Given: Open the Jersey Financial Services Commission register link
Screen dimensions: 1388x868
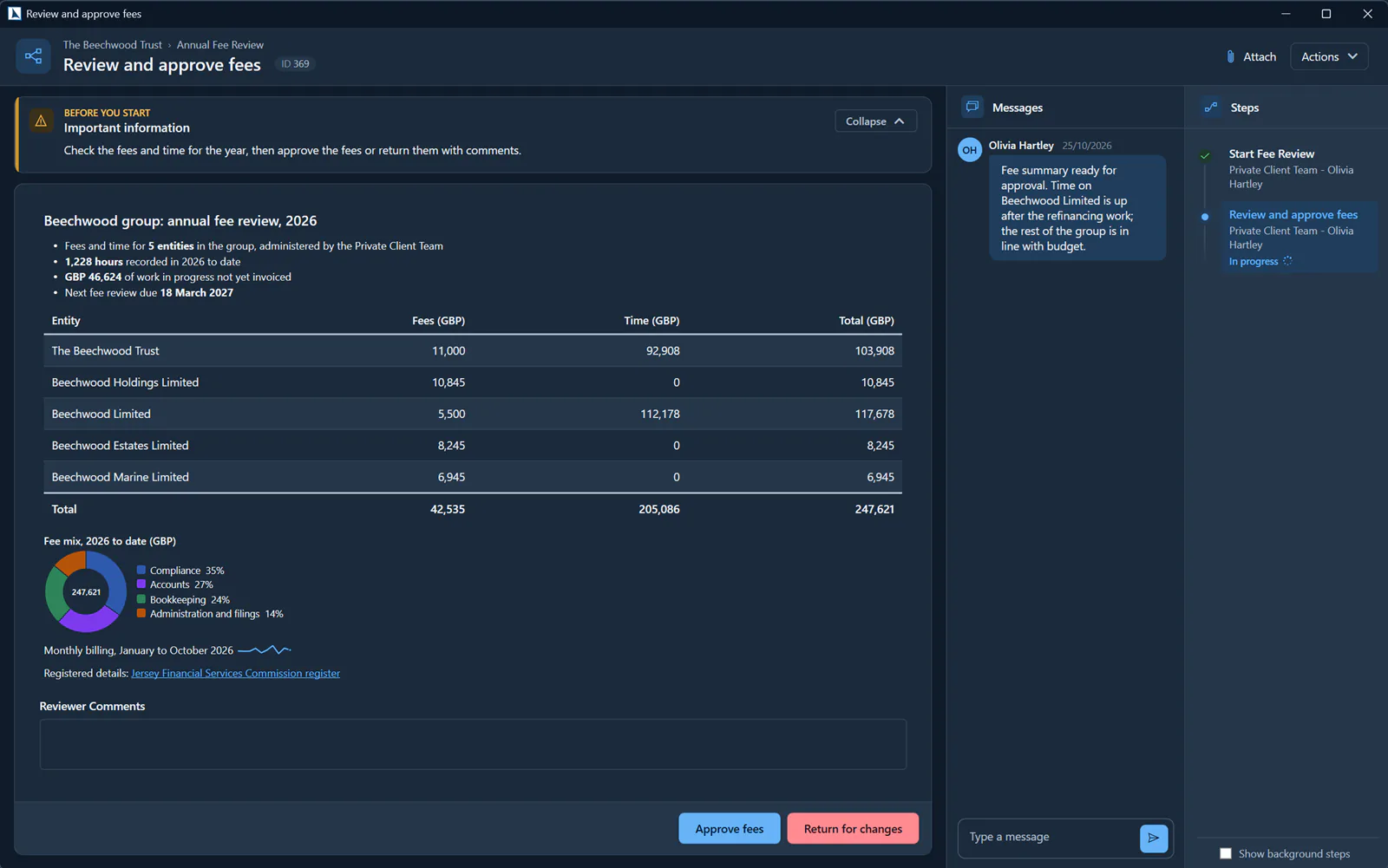Looking at the screenshot, I should pos(236,673).
